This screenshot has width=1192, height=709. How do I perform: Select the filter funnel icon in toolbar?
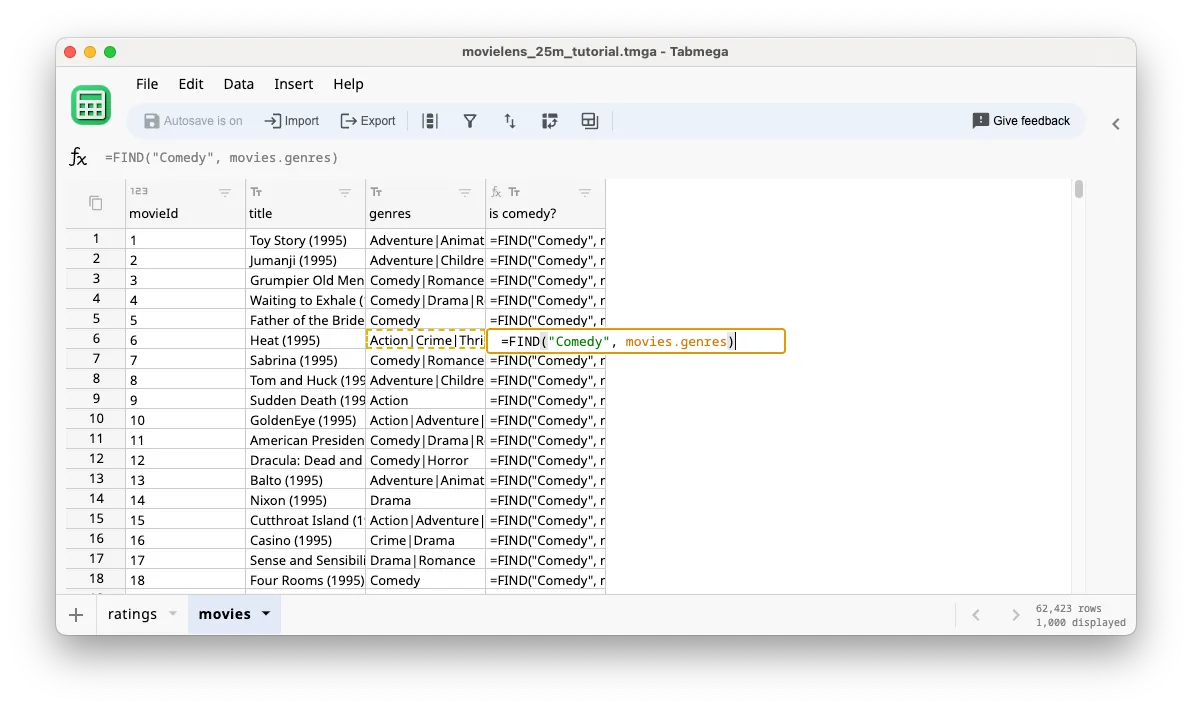pyautogui.click(x=470, y=120)
